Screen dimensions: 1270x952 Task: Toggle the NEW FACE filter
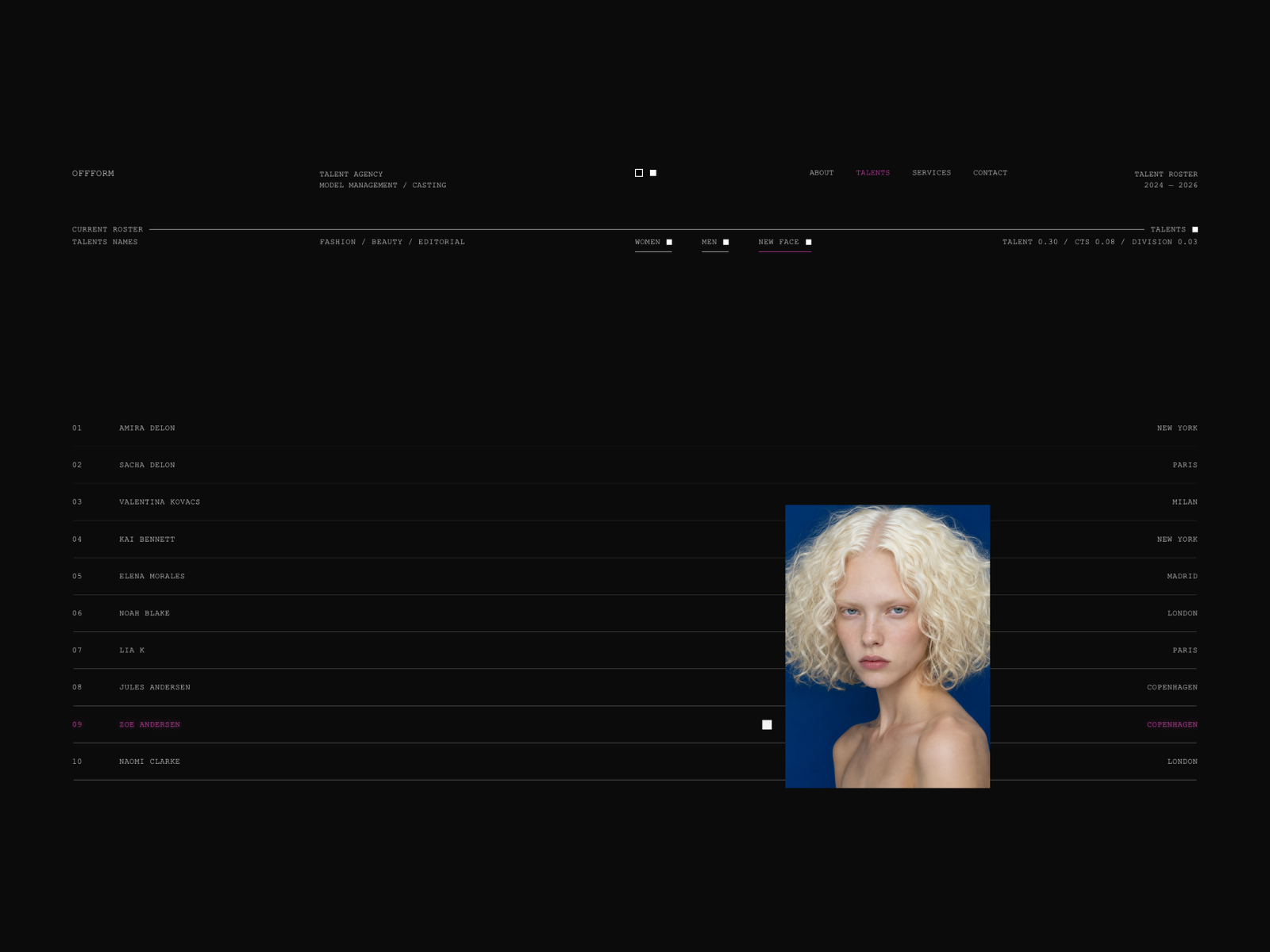(x=785, y=242)
